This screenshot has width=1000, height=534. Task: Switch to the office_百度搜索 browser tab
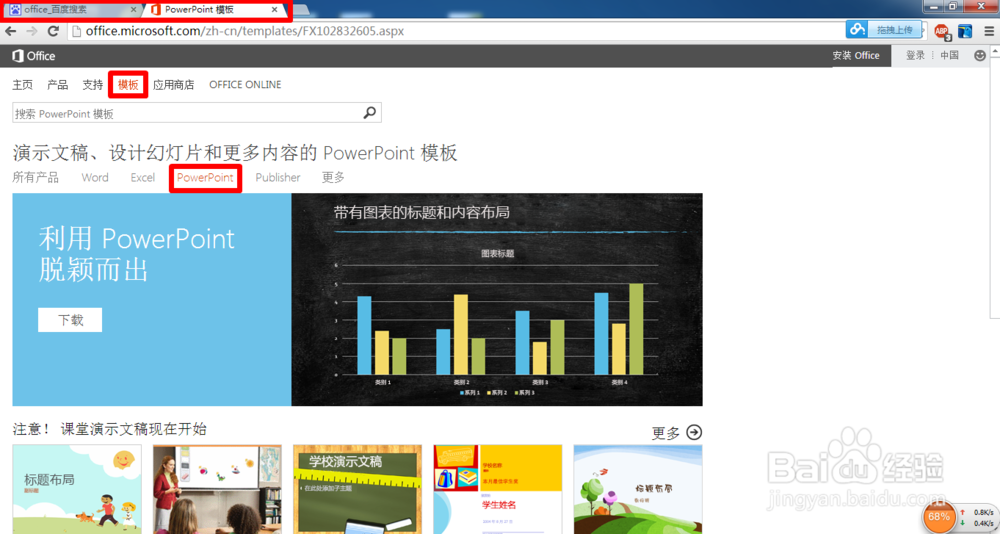coord(71,10)
